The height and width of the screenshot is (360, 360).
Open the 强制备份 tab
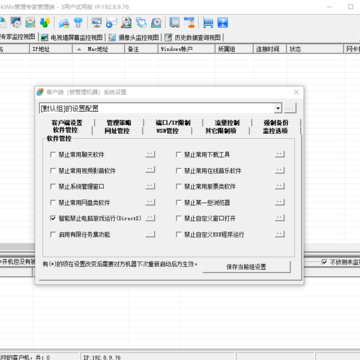tap(276, 123)
